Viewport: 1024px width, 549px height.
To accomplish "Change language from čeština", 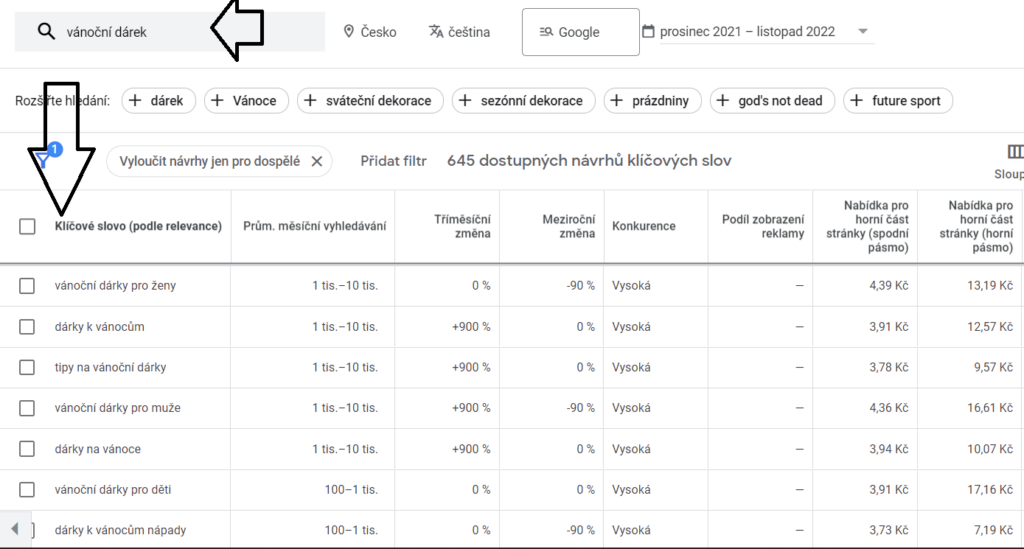I will [x=459, y=32].
